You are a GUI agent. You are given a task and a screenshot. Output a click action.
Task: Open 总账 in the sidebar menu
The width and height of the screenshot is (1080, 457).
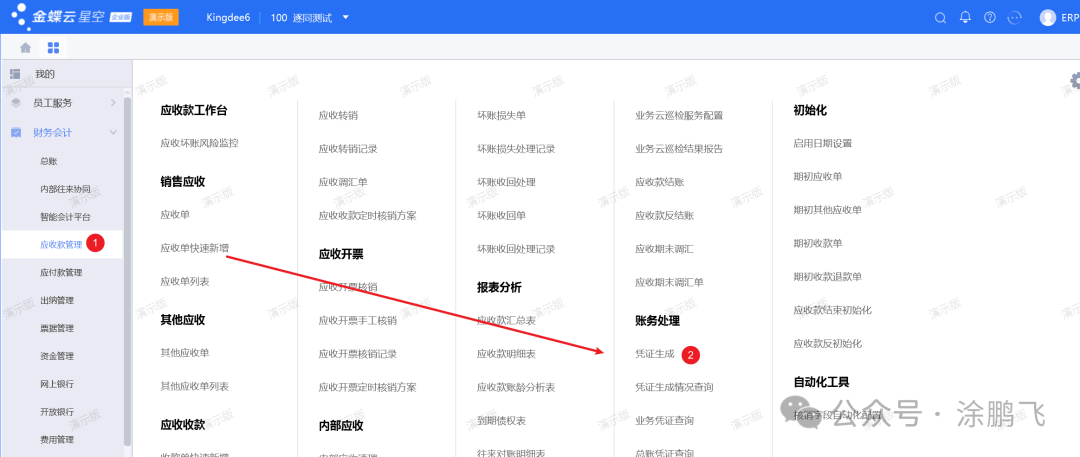coord(48,160)
